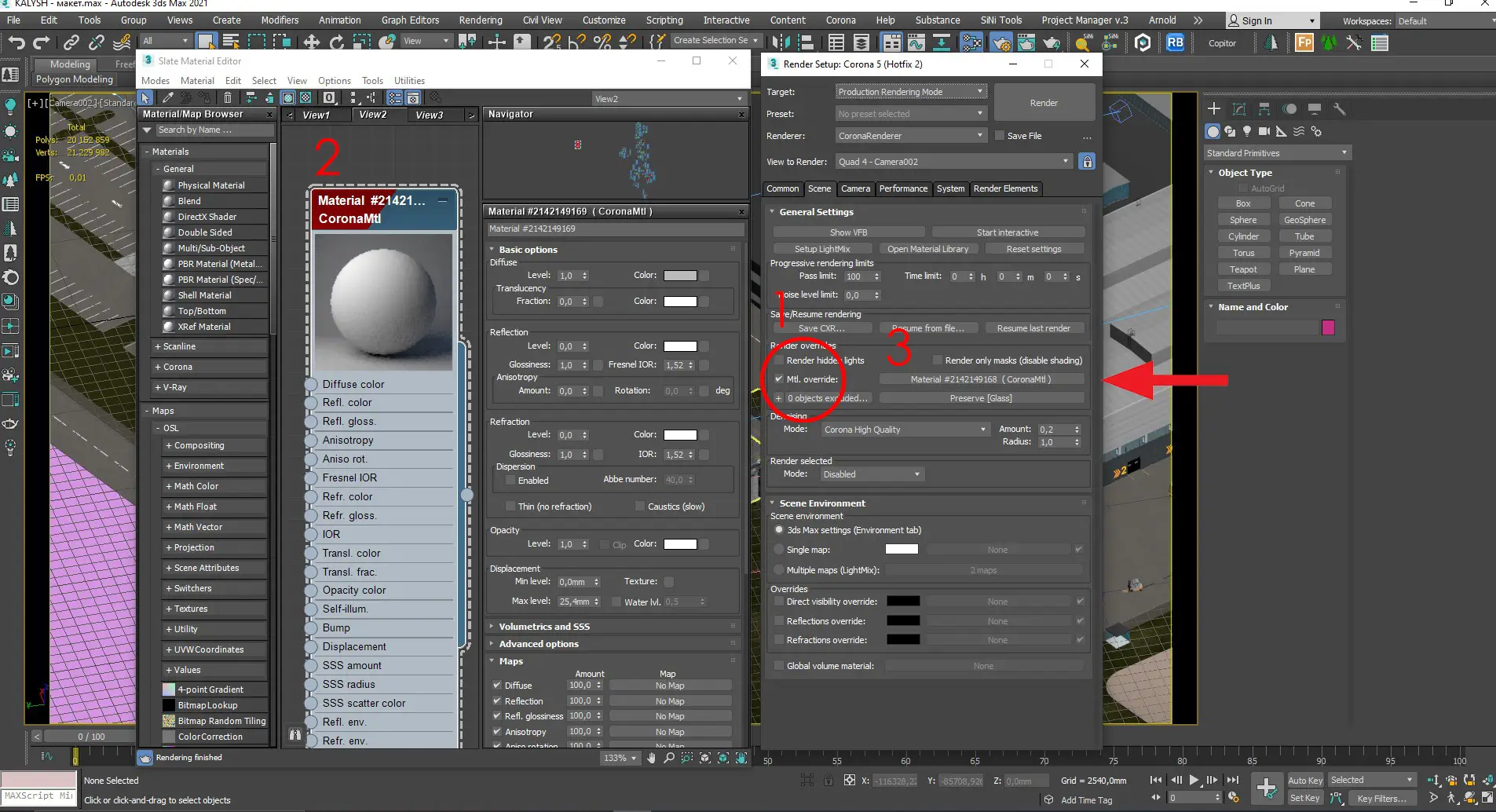Click the Diffuse color swatch

[680, 276]
